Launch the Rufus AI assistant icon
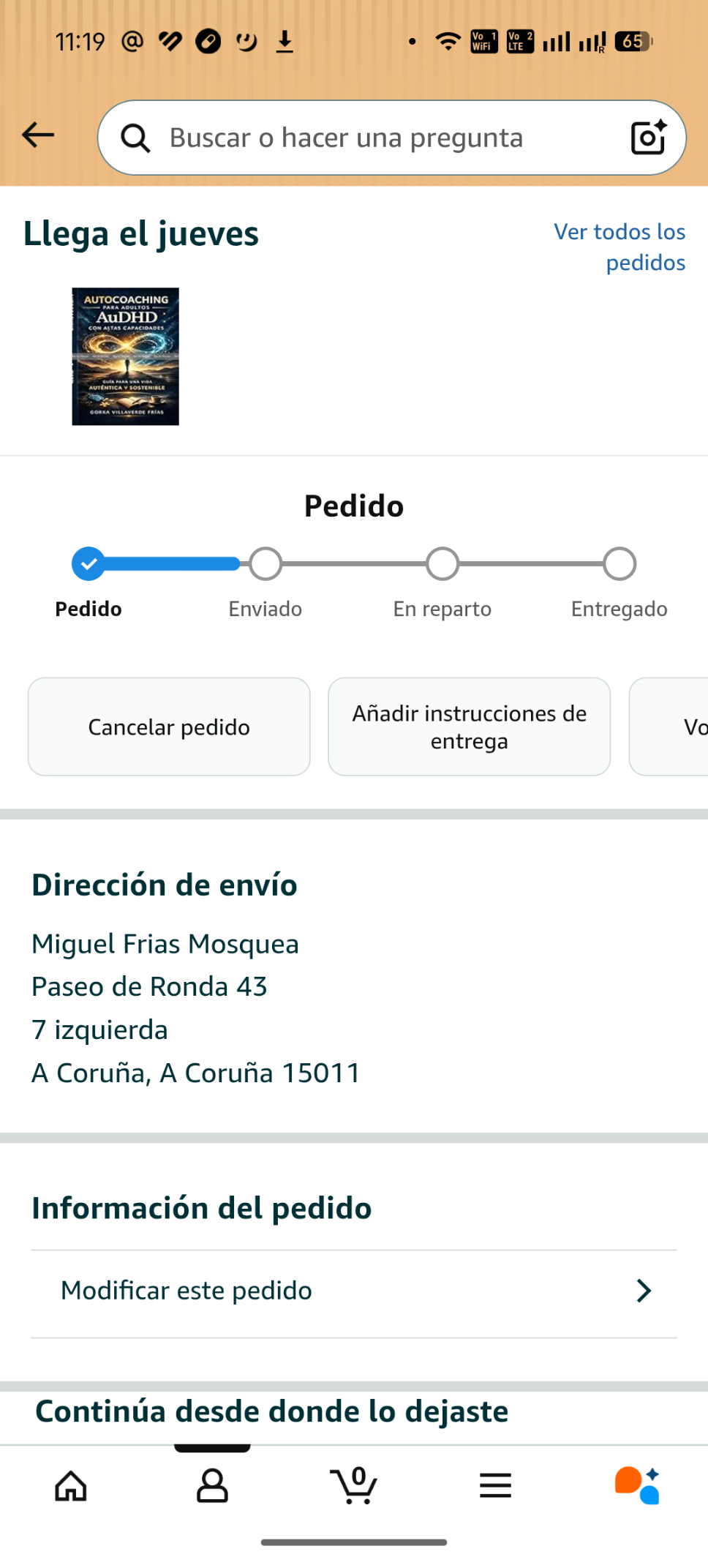The width and height of the screenshot is (708, 1568). point(637,1486)
